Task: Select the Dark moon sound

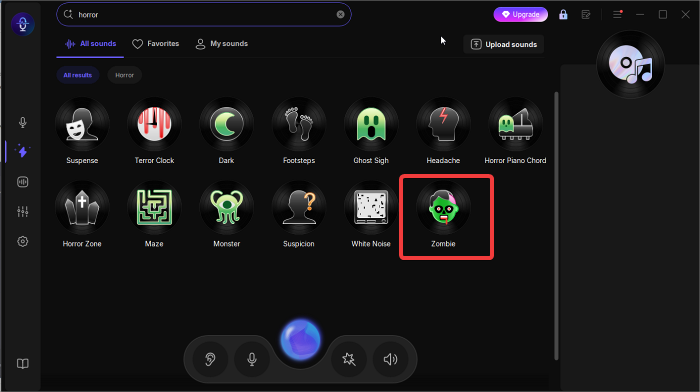Action: pyautogui.click(x=226, y=124)
